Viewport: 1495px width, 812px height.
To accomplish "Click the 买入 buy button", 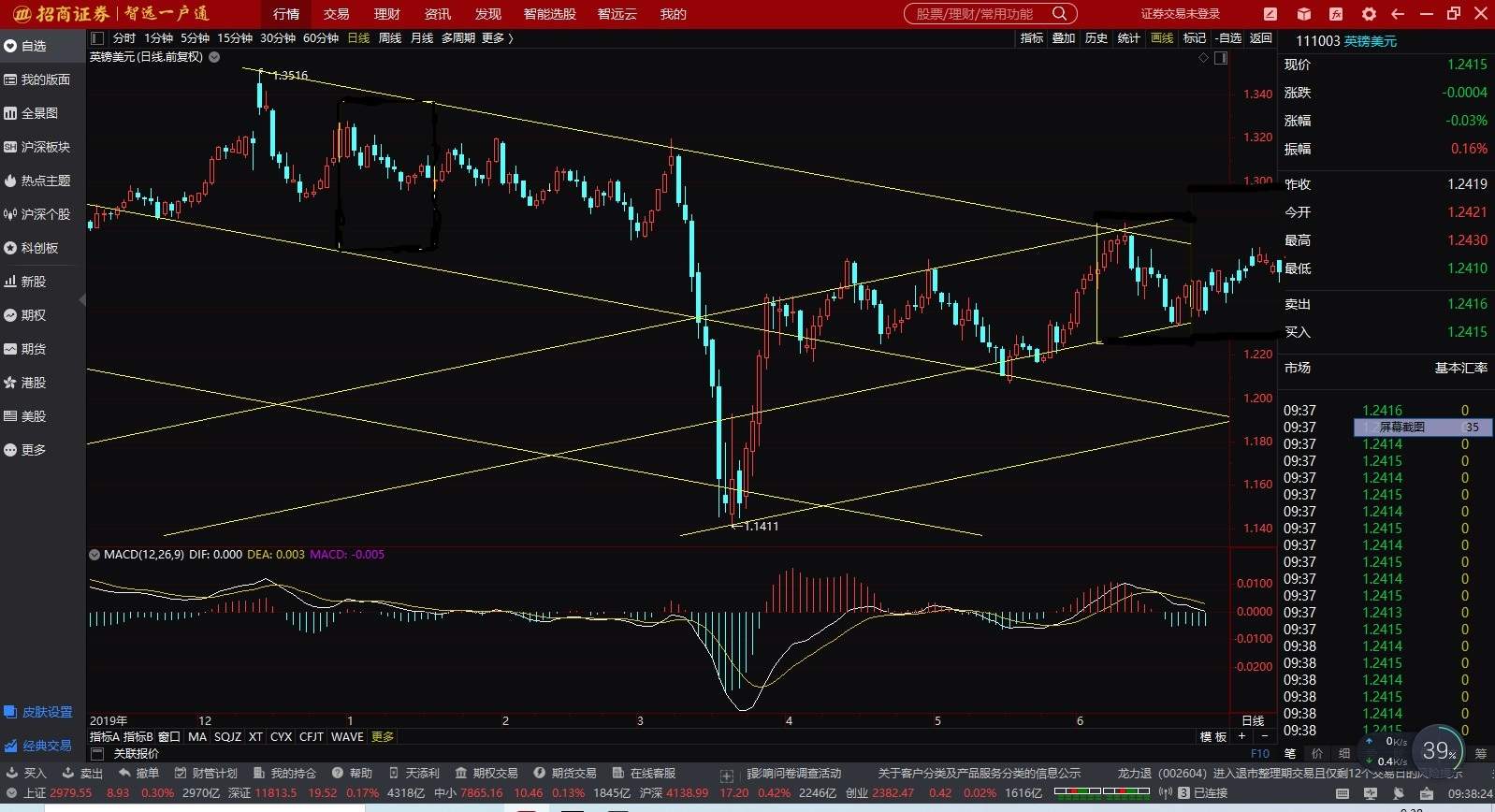I will 26,774.
